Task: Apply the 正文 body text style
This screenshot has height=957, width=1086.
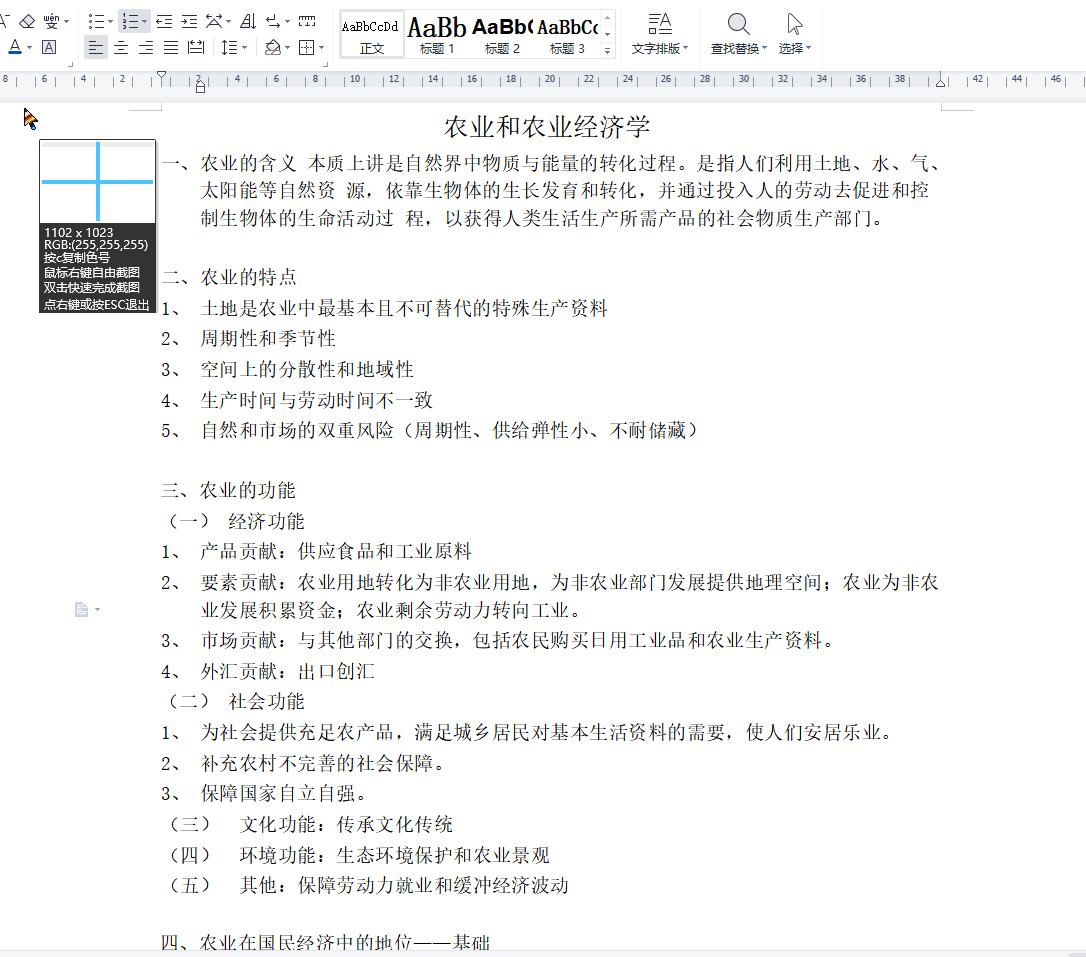Action: coord(370,30)
